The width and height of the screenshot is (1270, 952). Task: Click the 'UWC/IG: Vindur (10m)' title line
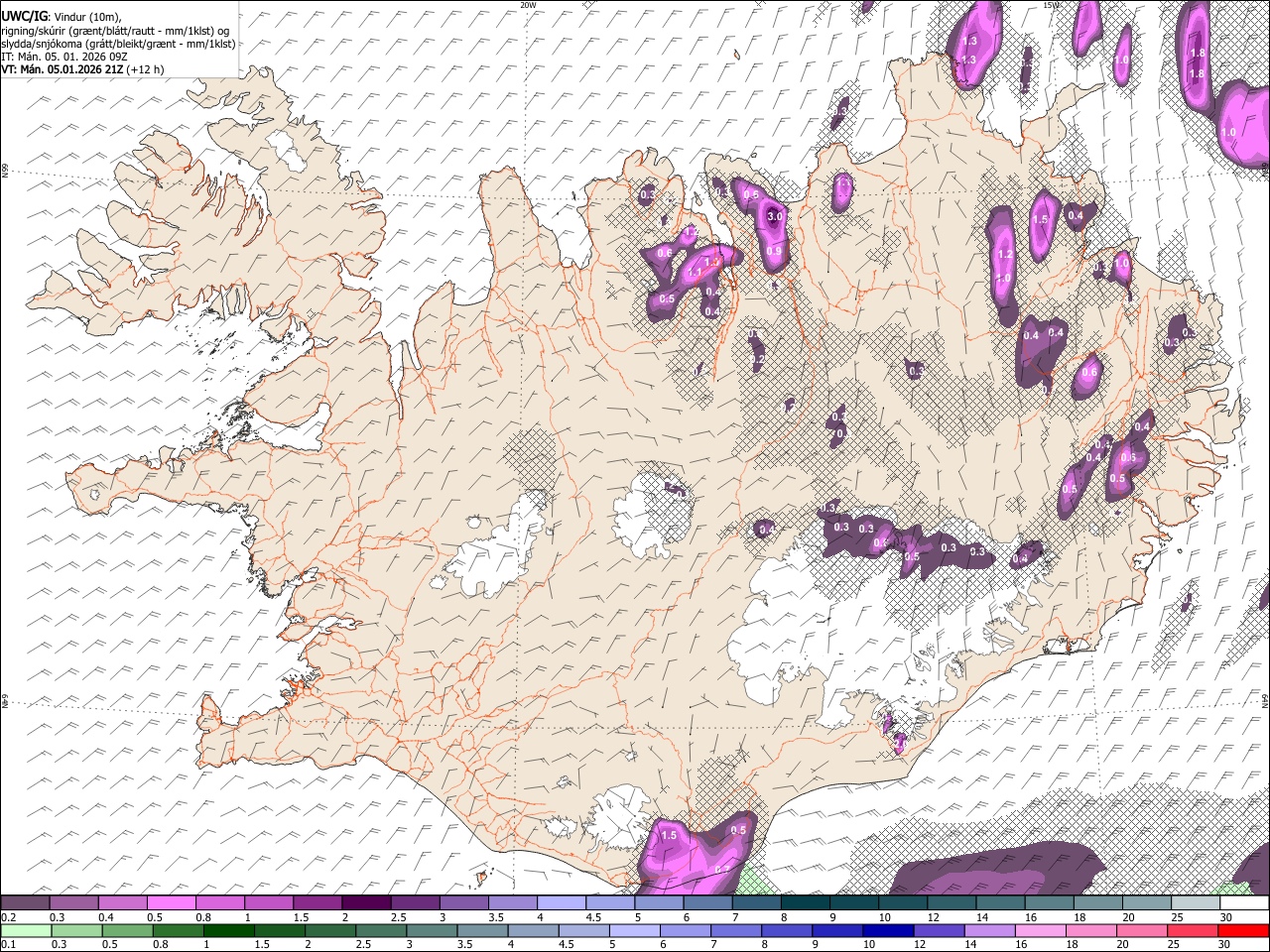point(61,17)
